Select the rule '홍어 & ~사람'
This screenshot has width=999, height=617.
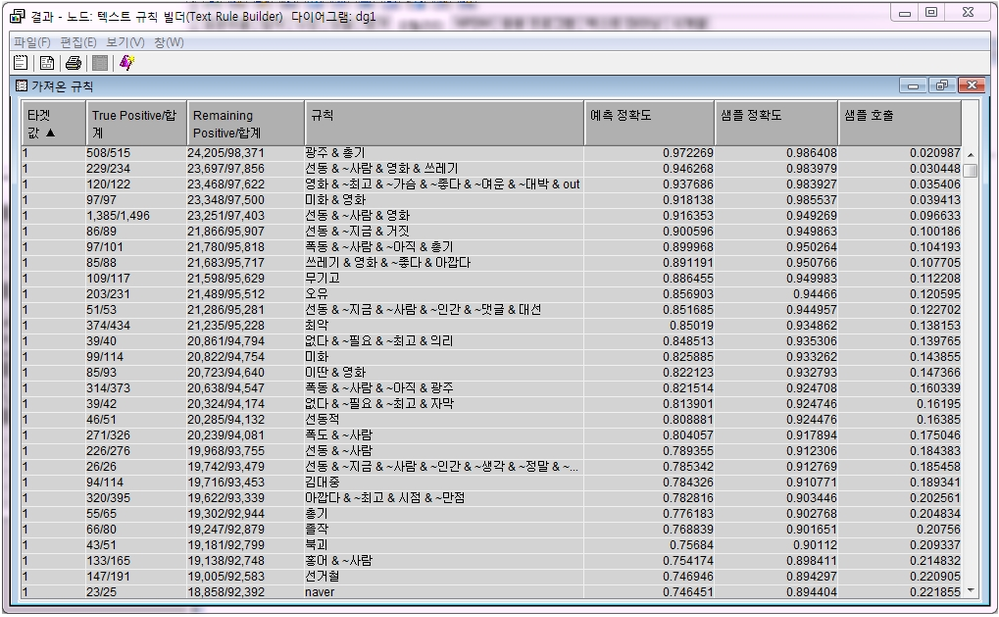point(338,561)
